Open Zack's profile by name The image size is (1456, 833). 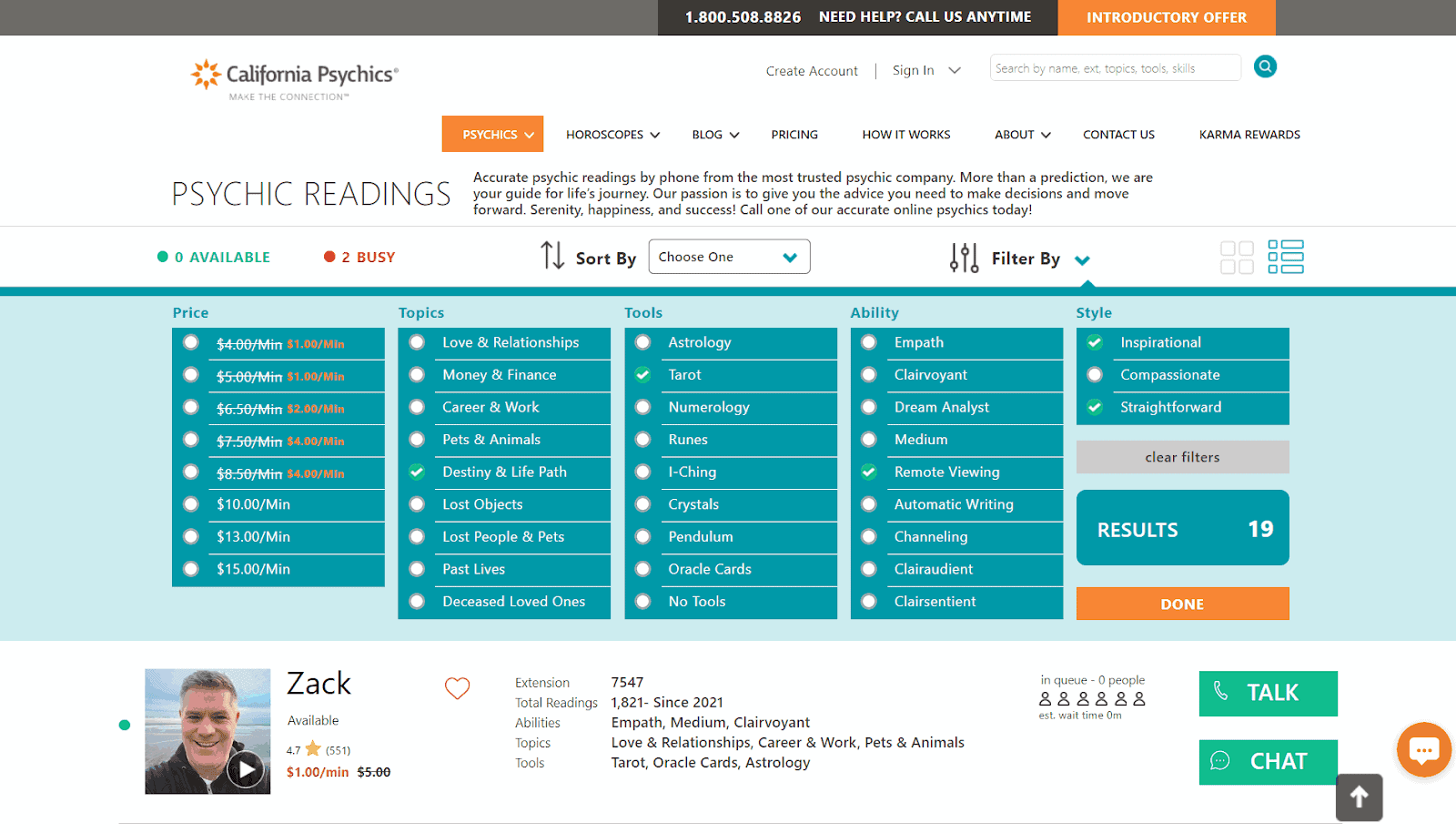318,684
